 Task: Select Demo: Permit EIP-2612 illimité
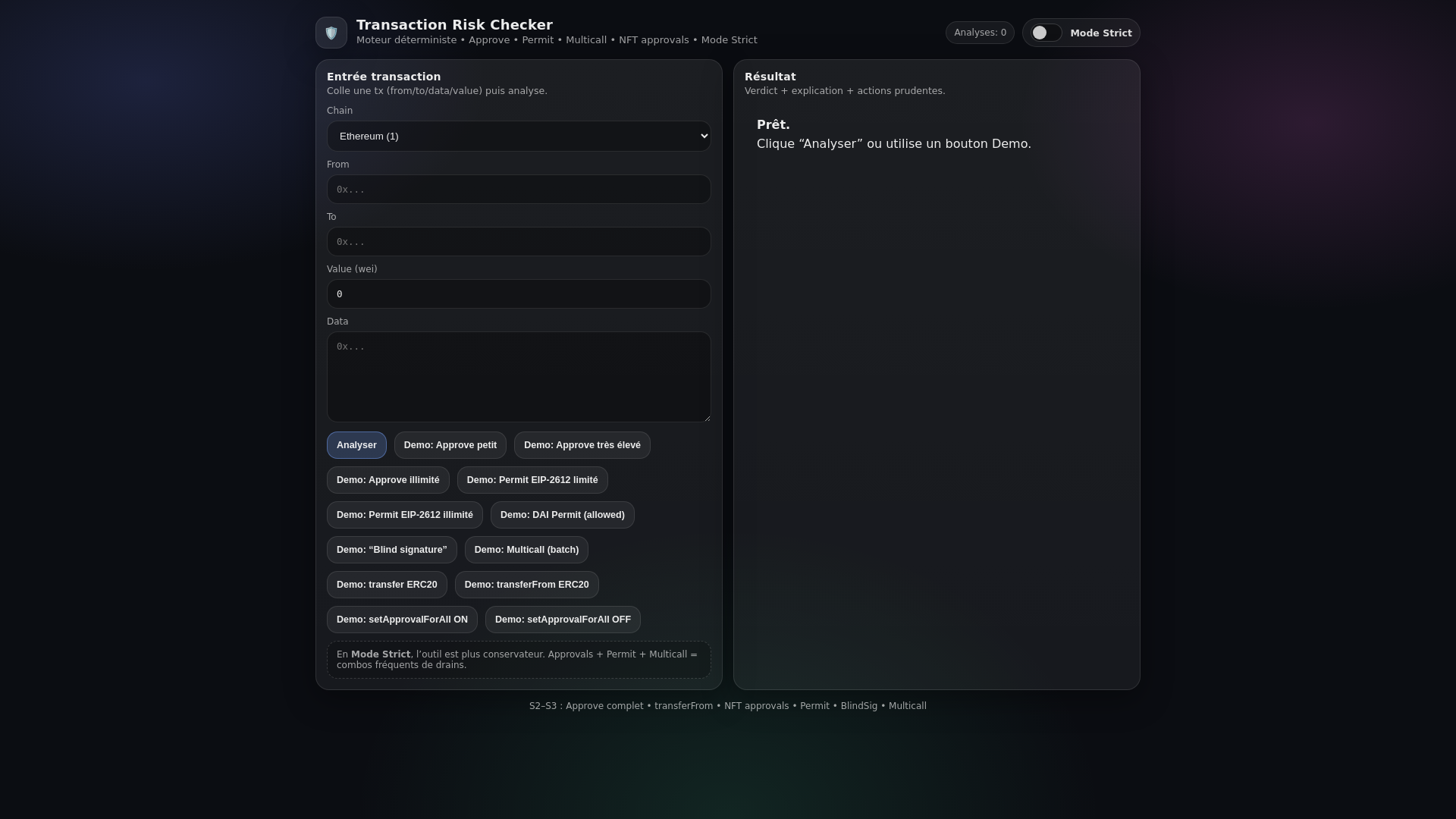[x=404, y=515]
